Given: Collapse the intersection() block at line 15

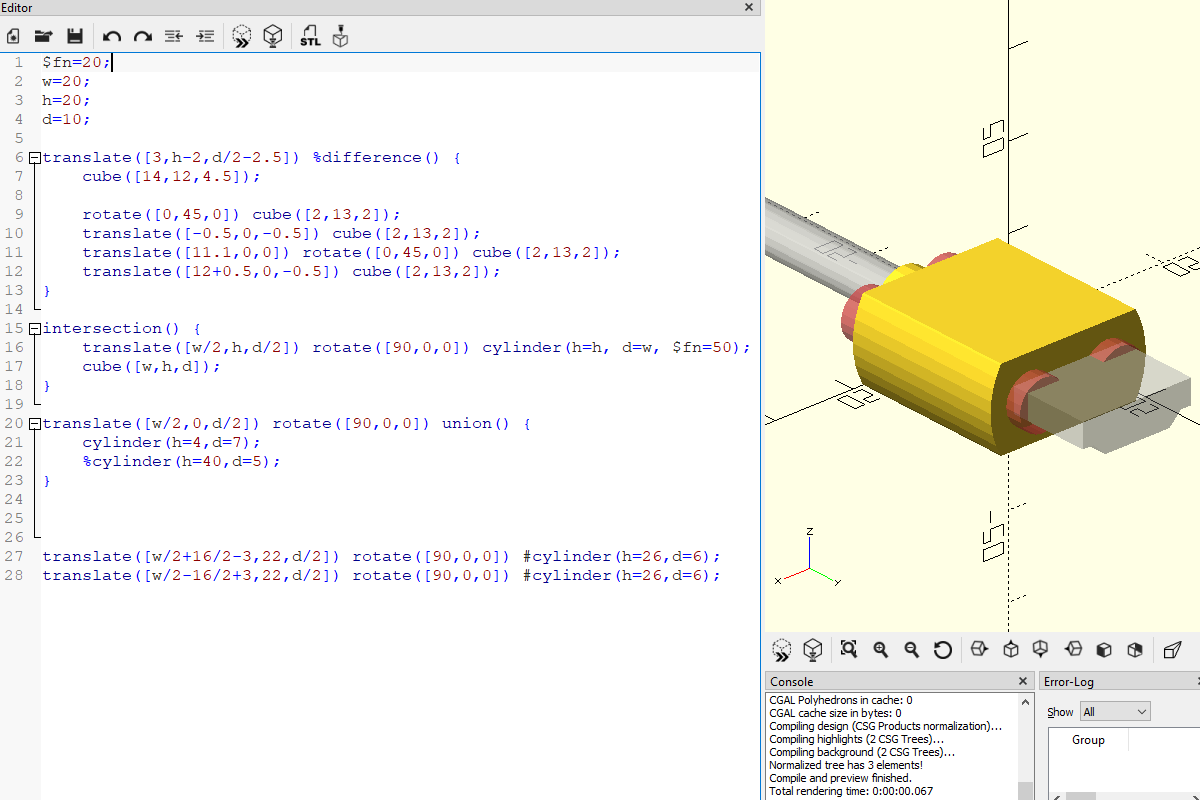Looking at the screenshot, I should (35, 329).
